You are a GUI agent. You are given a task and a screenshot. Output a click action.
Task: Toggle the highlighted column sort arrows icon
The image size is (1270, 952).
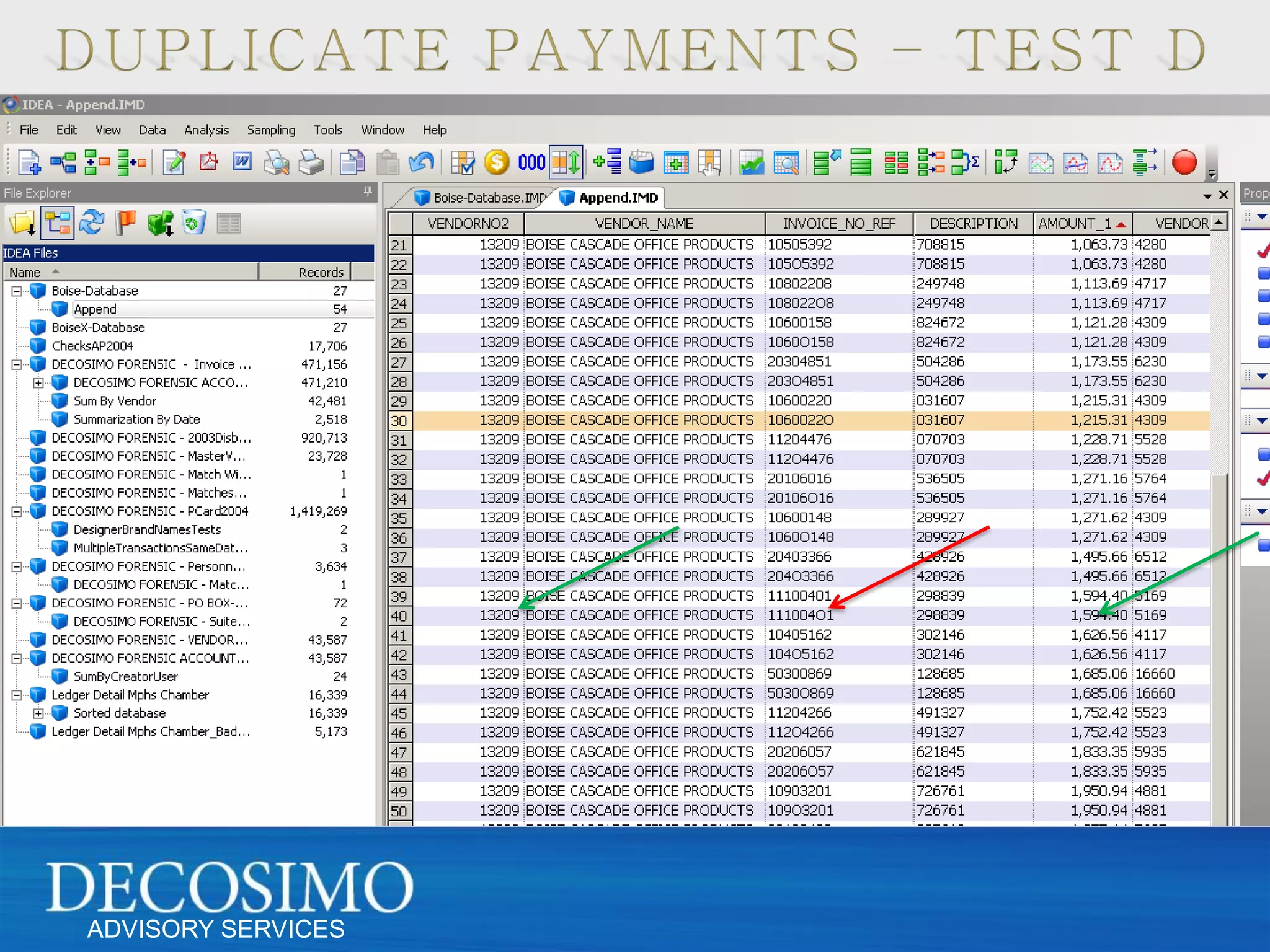click(x=566, y=163)
